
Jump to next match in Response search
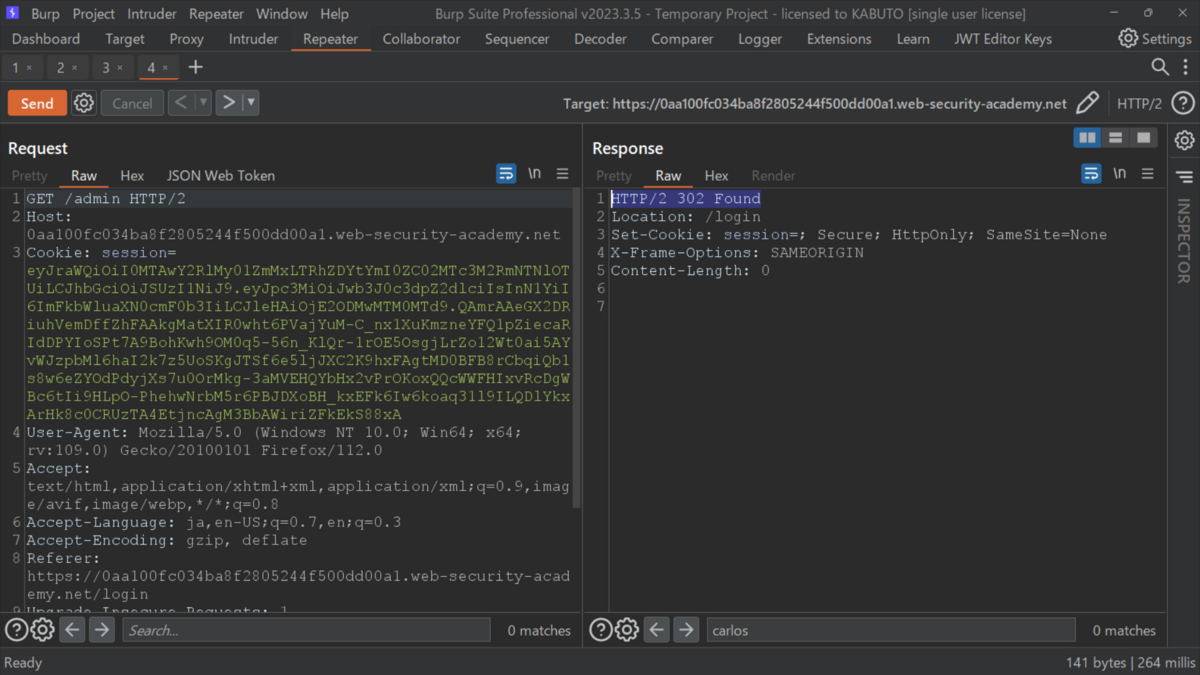686,630
